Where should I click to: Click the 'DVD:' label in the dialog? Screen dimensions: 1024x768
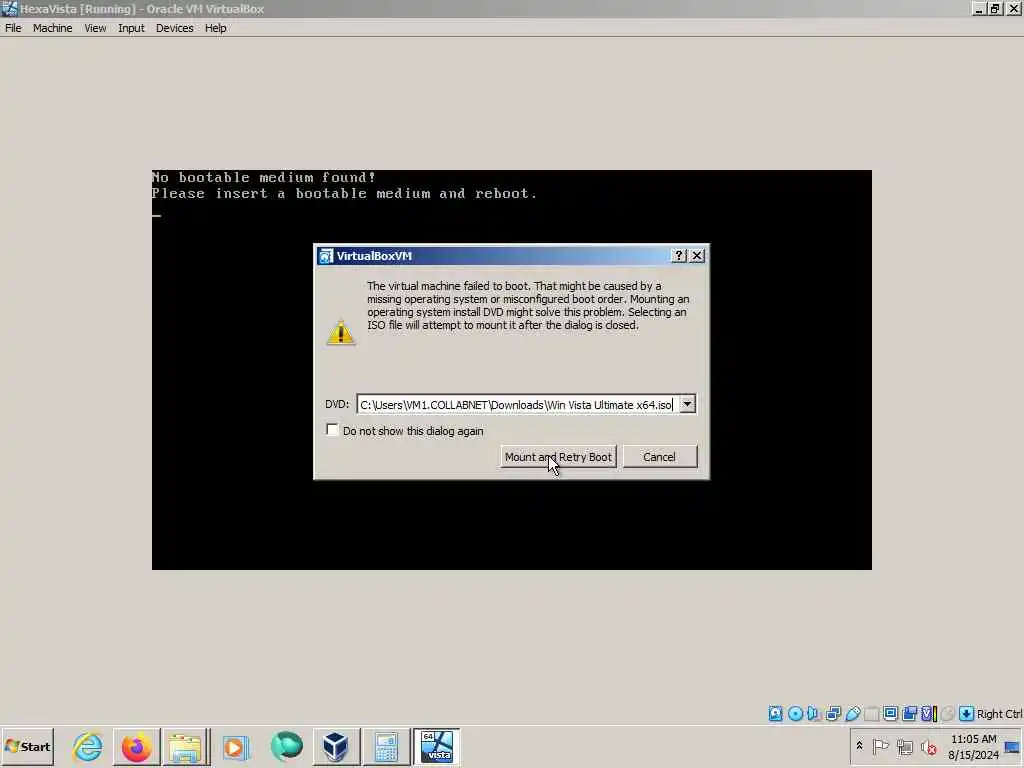click(337, 404)
